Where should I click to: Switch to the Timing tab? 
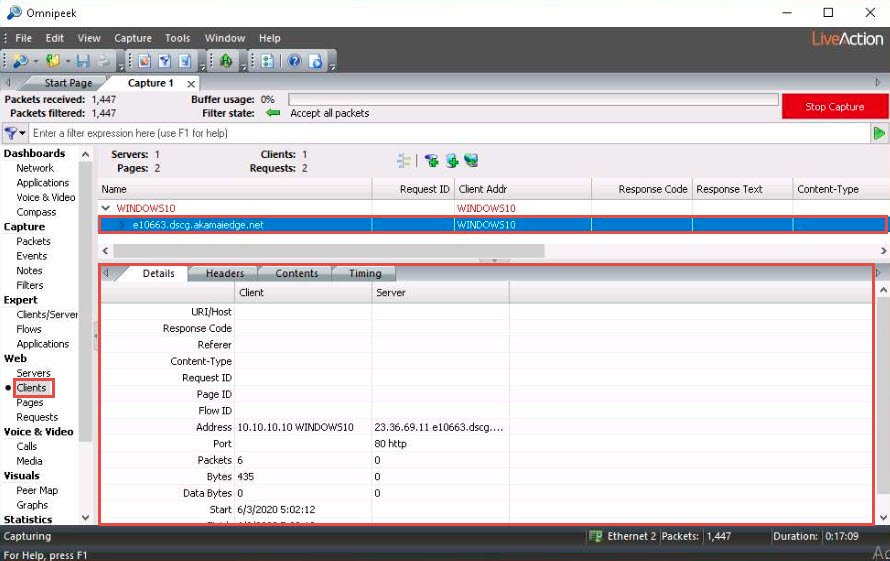pyautogui.click(x=365, y=274)
